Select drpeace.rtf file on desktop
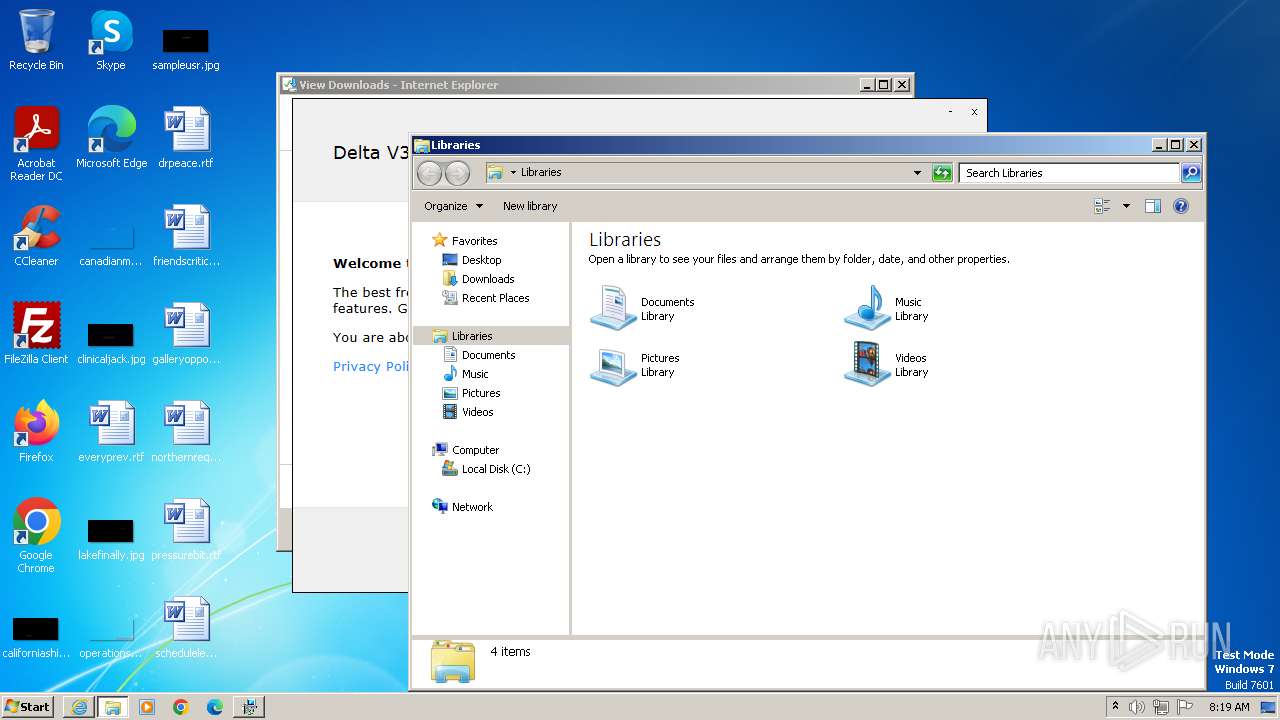This screenshot has width=1280, height=720. (186, 138)
